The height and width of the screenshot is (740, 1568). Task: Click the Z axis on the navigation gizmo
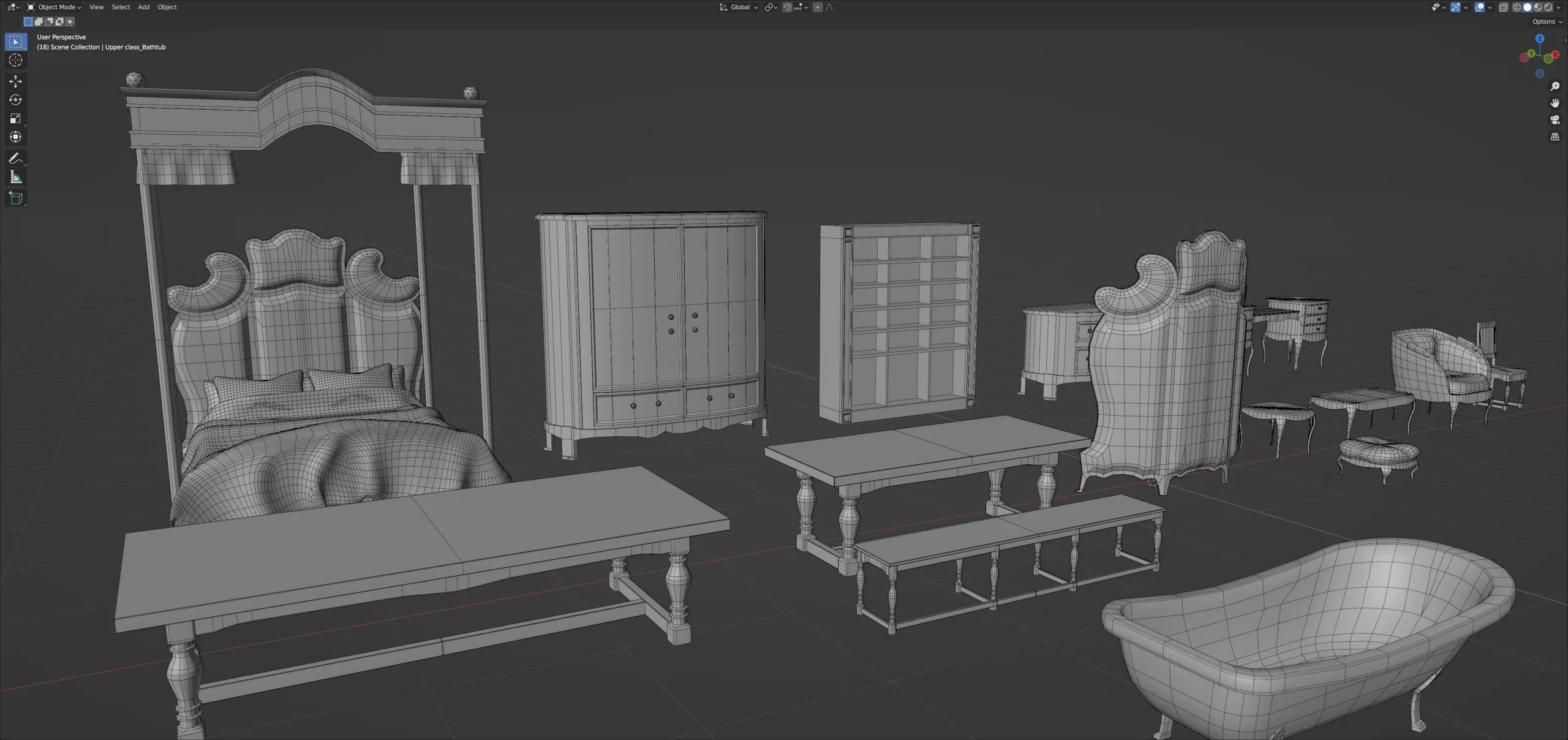click(x=1539, y=39)
